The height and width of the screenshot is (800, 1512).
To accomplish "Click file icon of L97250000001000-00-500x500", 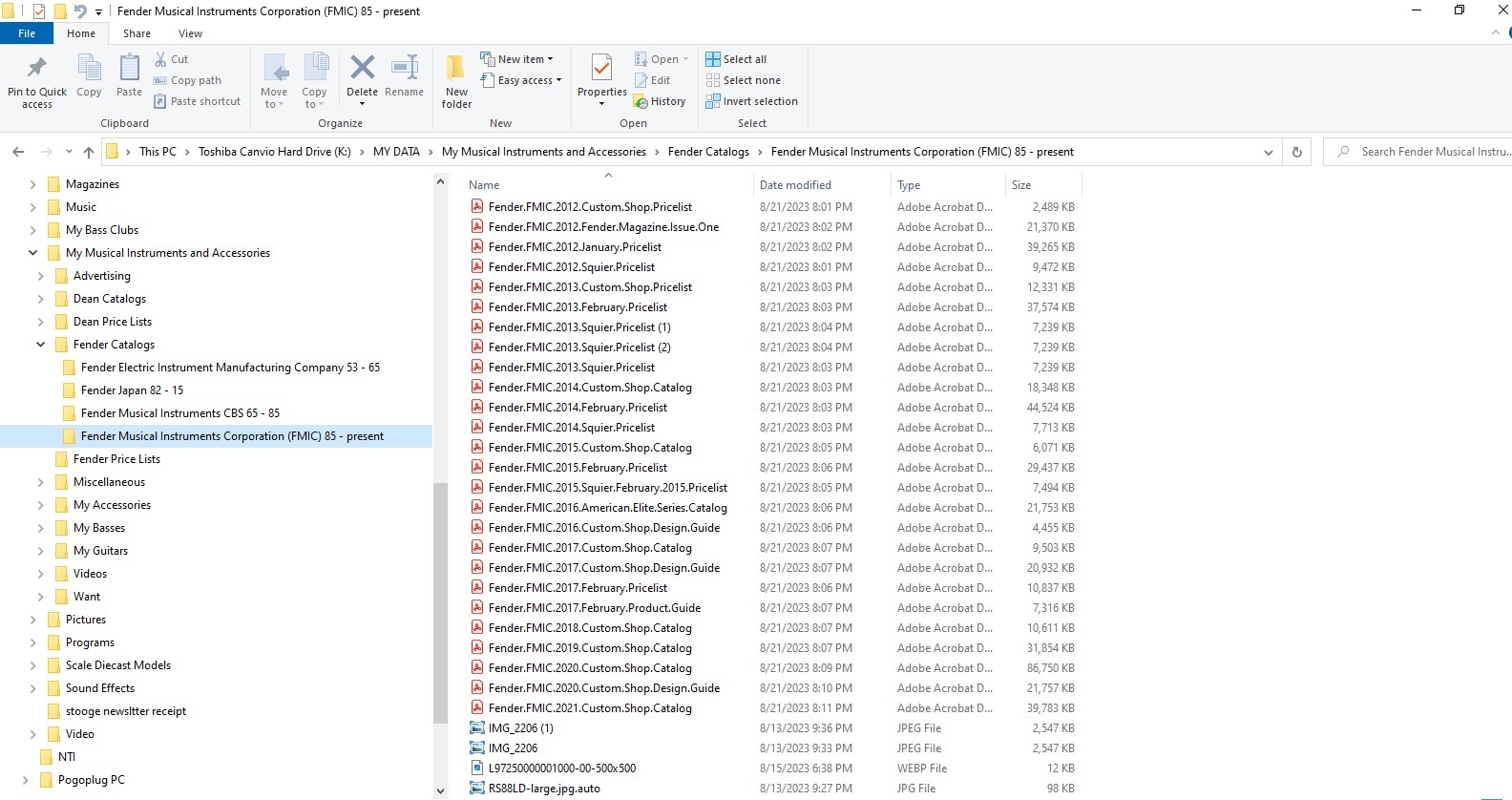I will pos(477,768).
